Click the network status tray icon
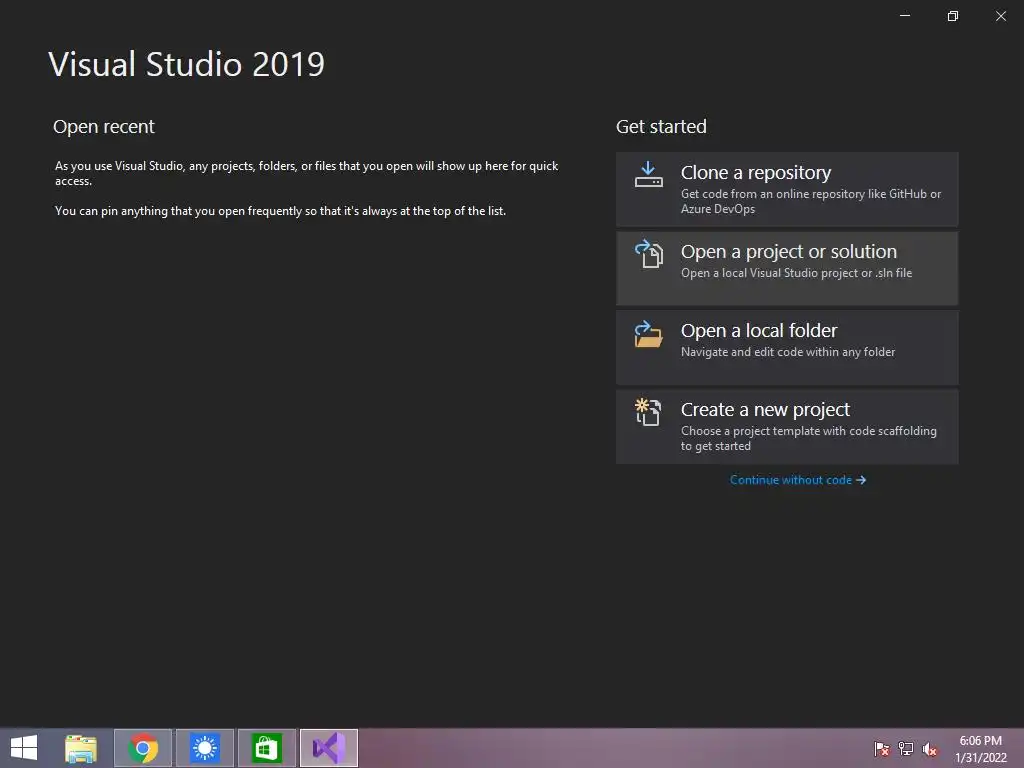This screenshot has height=768, width=1024. click(x=906, y=749)
